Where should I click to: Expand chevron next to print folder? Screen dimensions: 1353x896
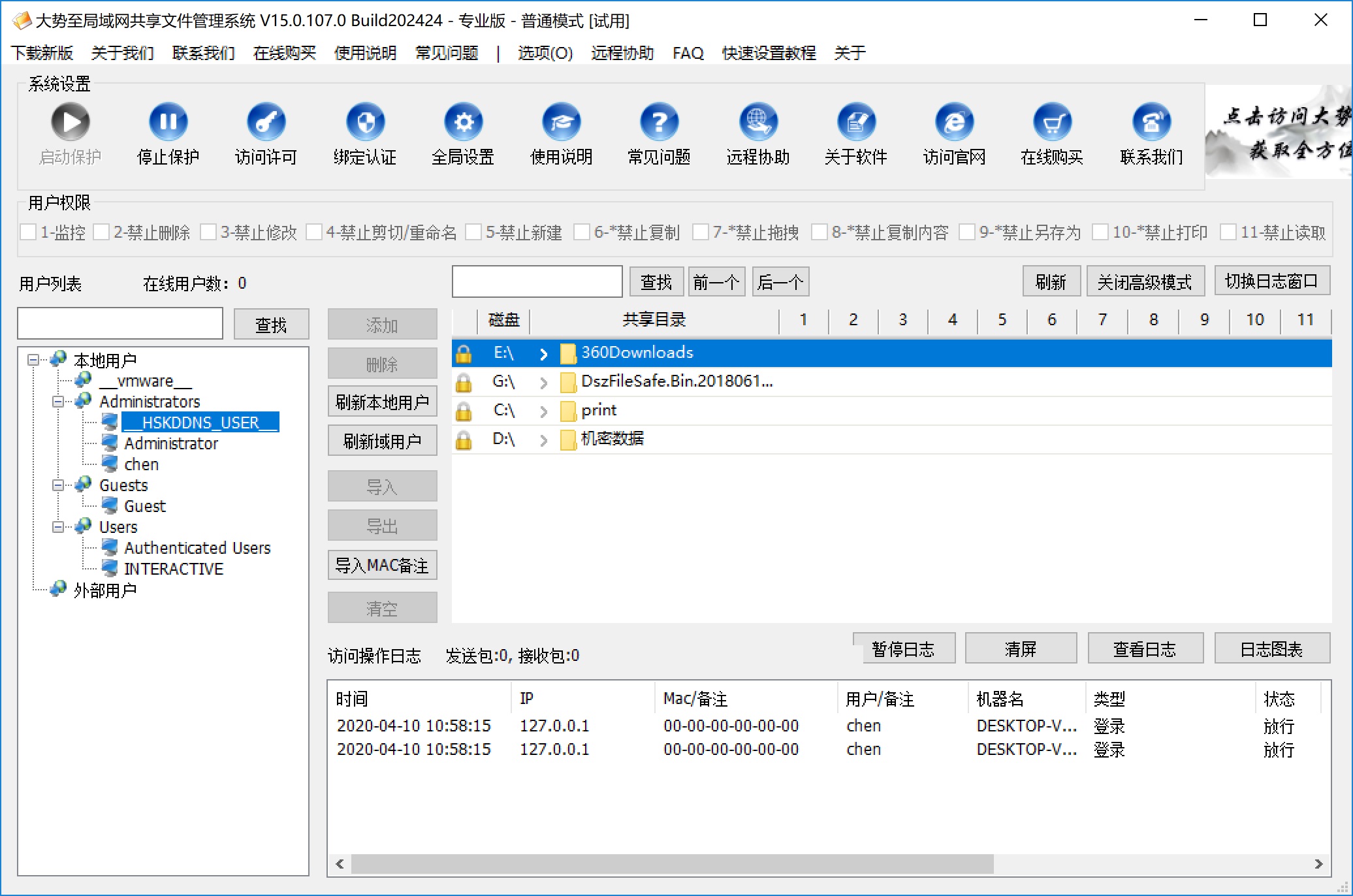(543, 411)
